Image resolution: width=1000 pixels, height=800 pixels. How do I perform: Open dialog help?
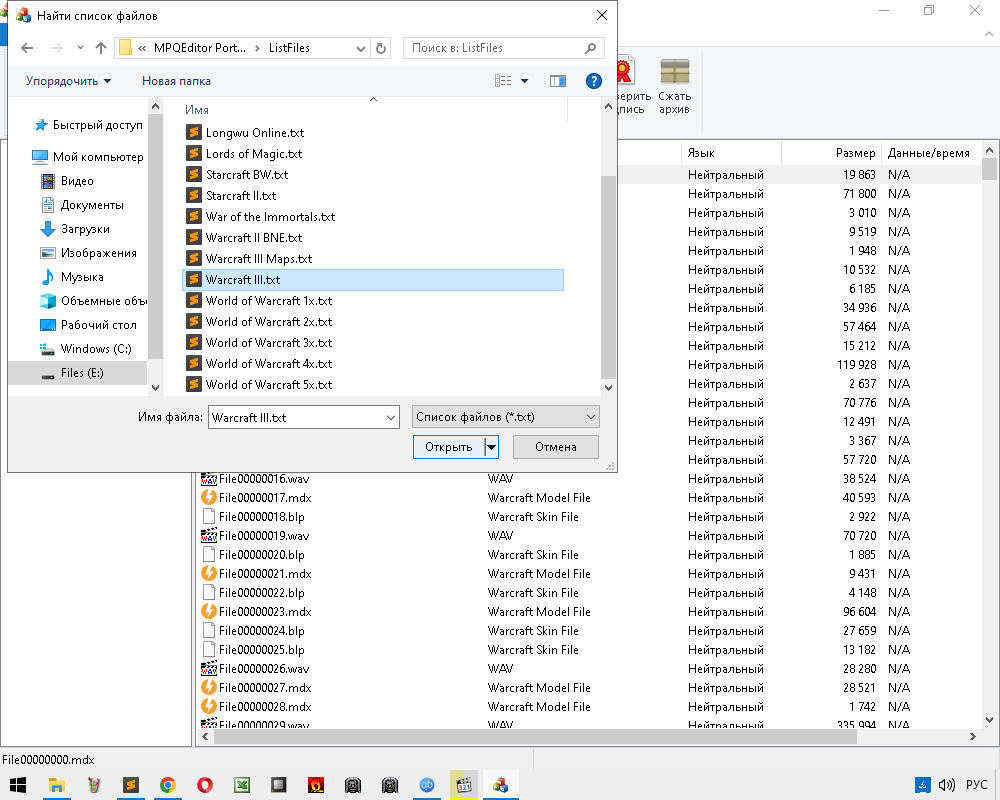pyautogui.click(x=594, y=81)
